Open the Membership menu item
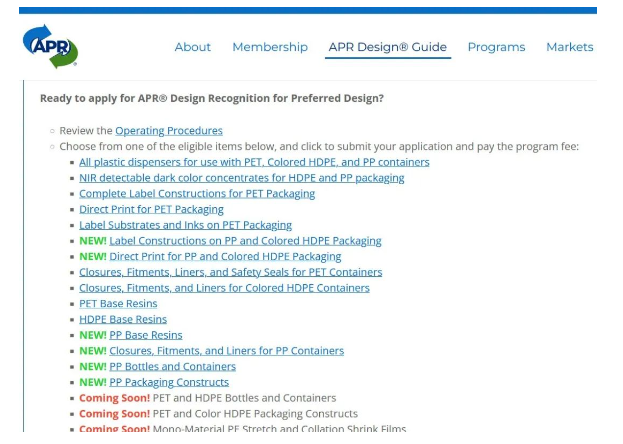The width and height of the screenshot is (623, 444). pyautogui.click(x=270, y=47)
